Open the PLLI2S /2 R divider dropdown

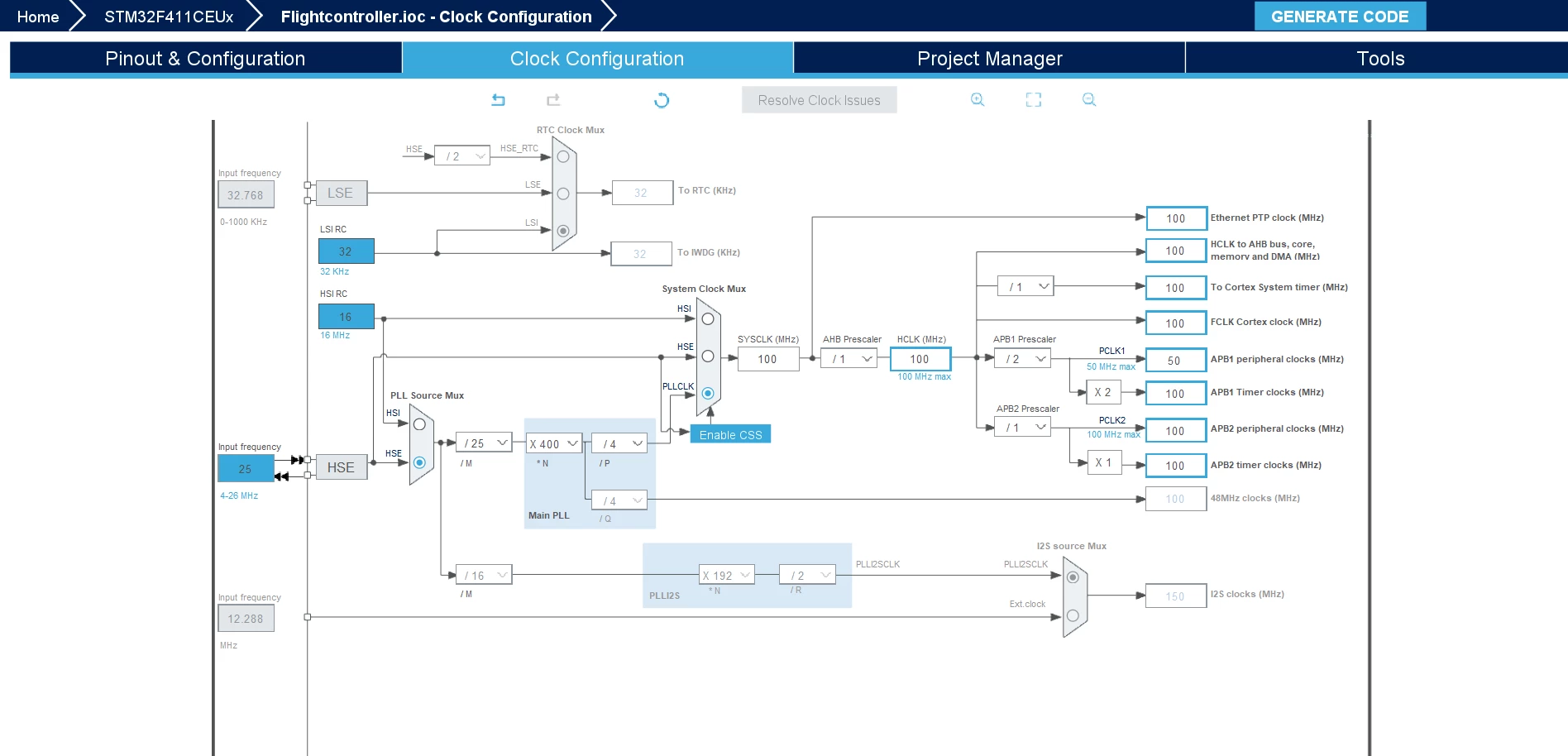(808, 575)
